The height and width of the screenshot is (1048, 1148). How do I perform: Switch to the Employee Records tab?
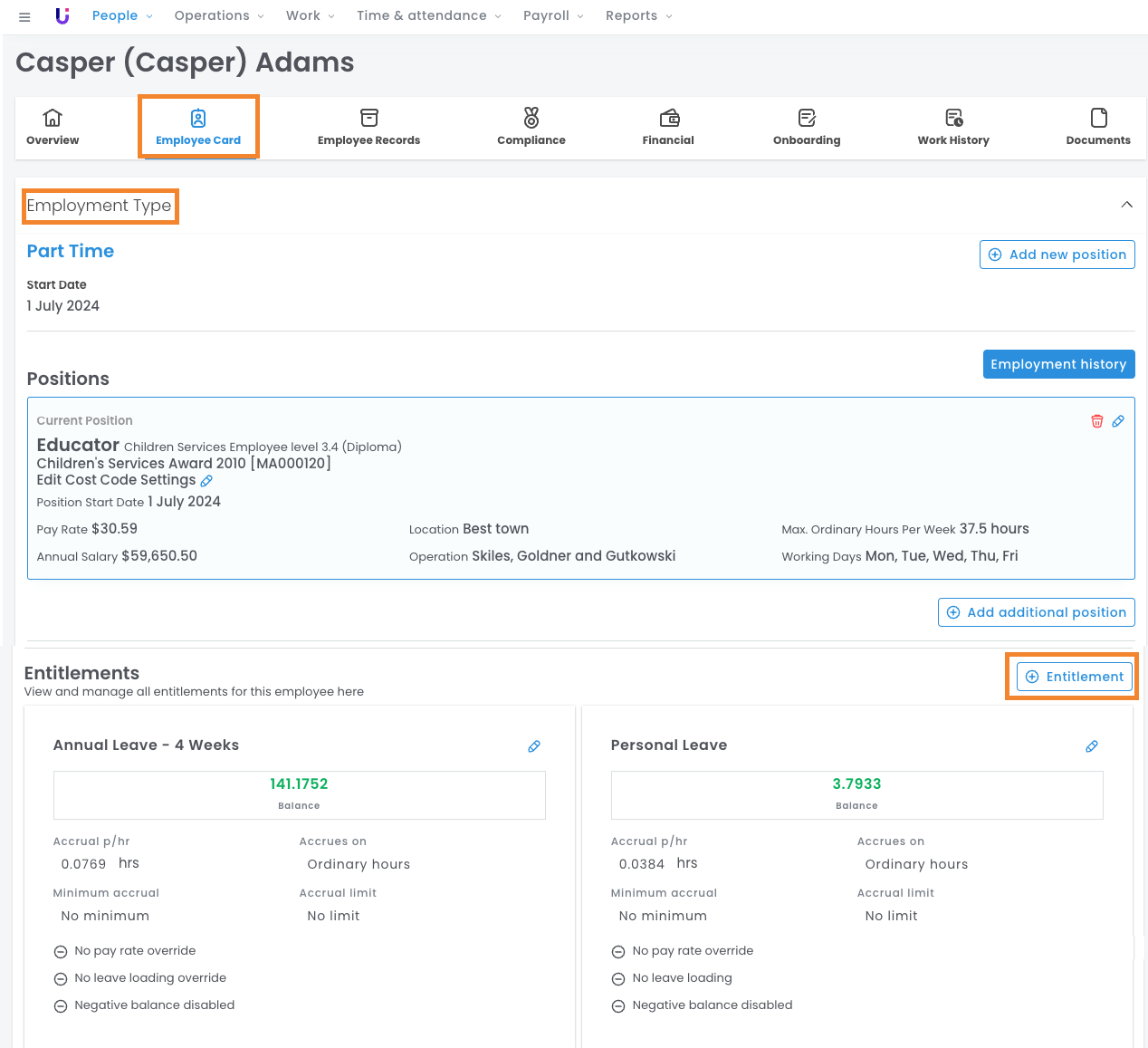[368, 127]
